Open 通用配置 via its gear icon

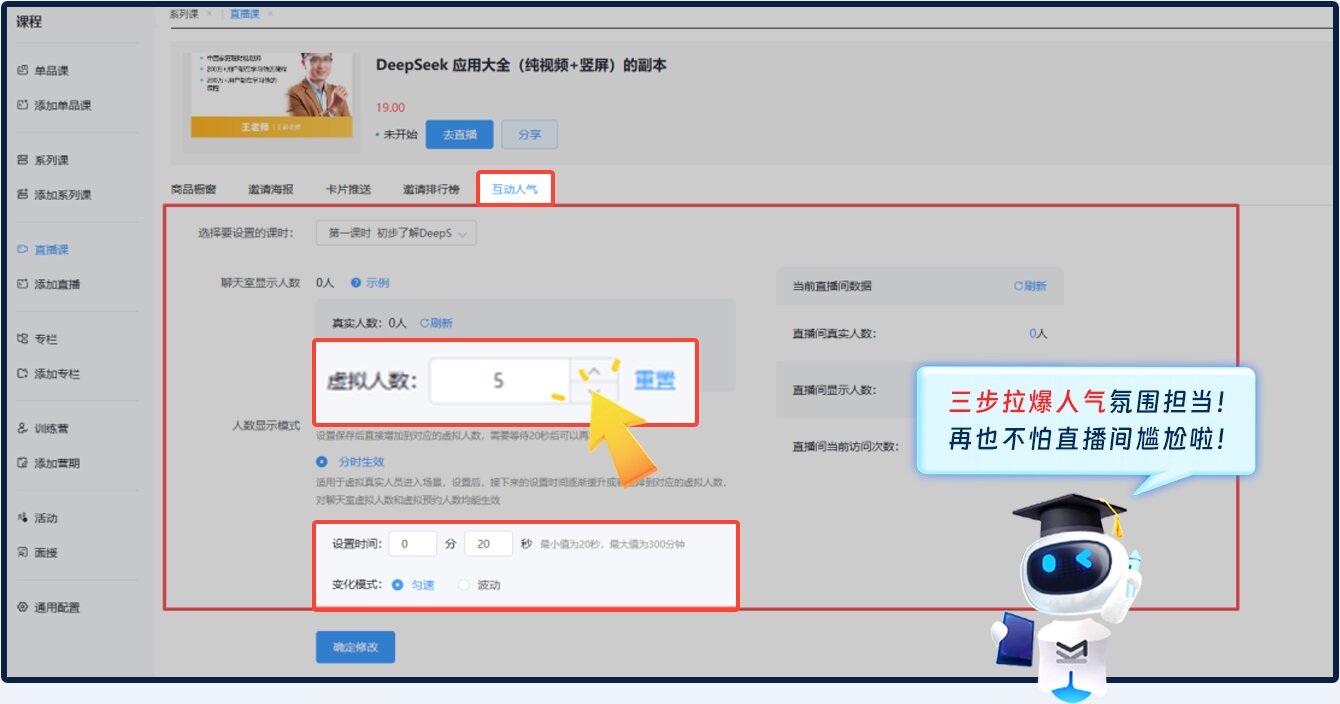click(23, 607)
